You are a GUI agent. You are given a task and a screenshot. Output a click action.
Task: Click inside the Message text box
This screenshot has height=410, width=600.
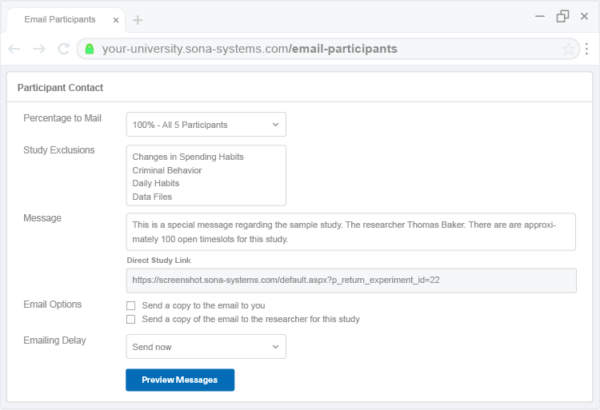(350, 234)
